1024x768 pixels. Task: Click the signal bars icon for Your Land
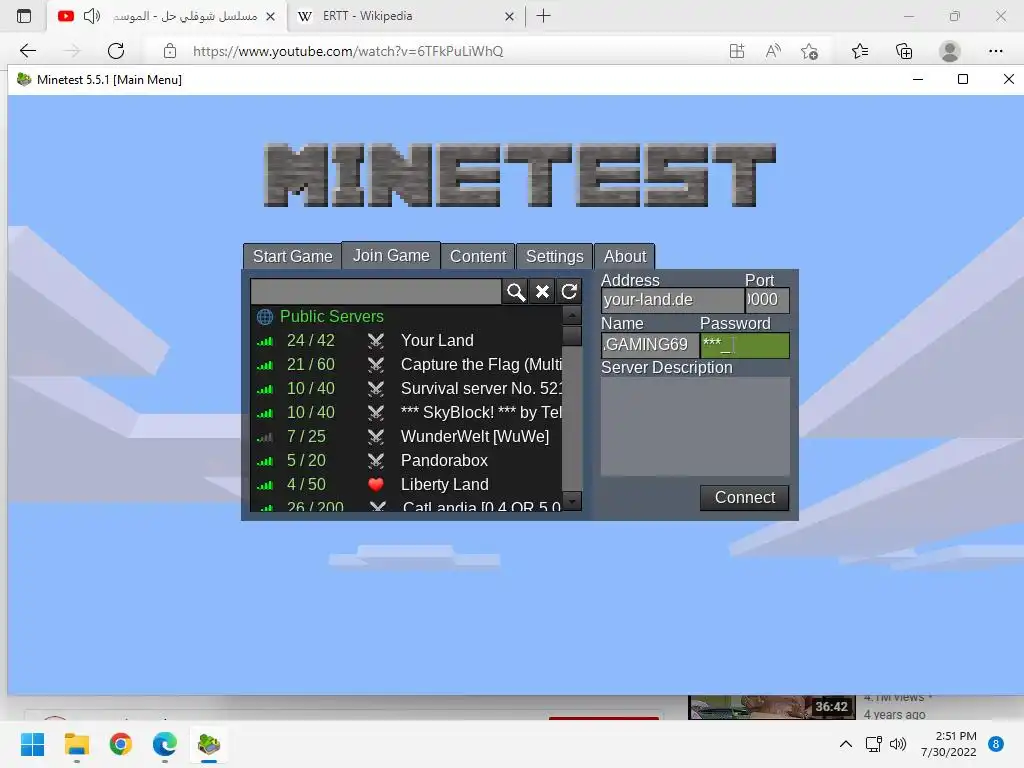264,341
